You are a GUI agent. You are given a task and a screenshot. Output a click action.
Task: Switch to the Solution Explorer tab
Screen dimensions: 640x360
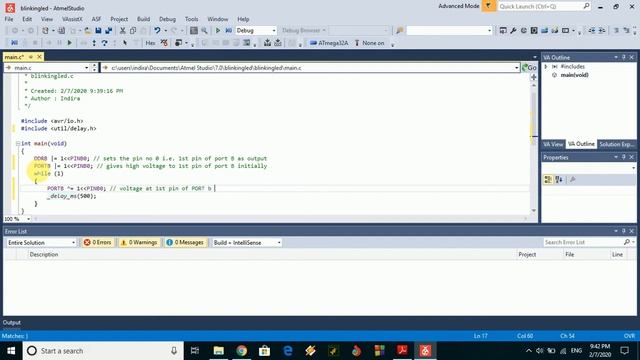click(x=616, y=144)
